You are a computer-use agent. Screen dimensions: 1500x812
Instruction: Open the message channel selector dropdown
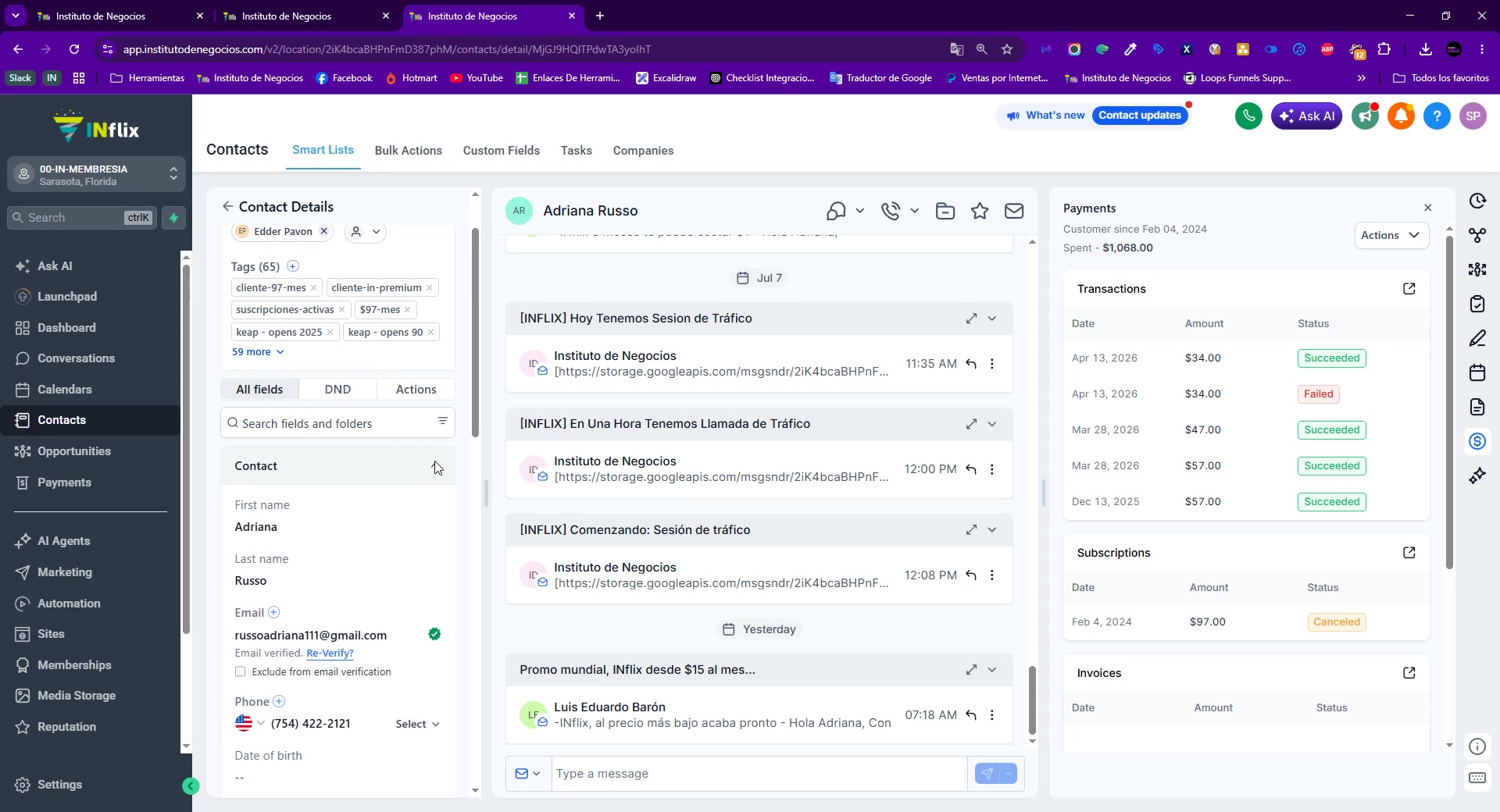pos(528,774)
